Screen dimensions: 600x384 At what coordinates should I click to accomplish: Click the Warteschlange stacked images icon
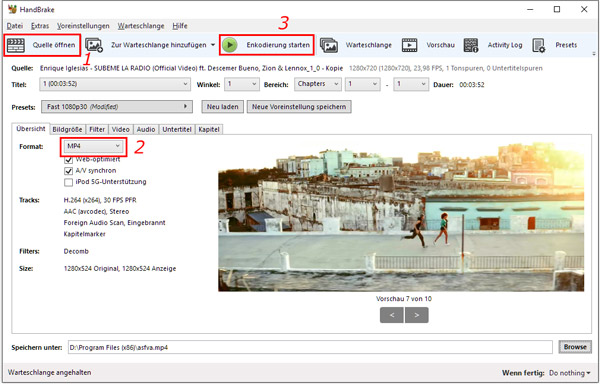coord(329,45)
